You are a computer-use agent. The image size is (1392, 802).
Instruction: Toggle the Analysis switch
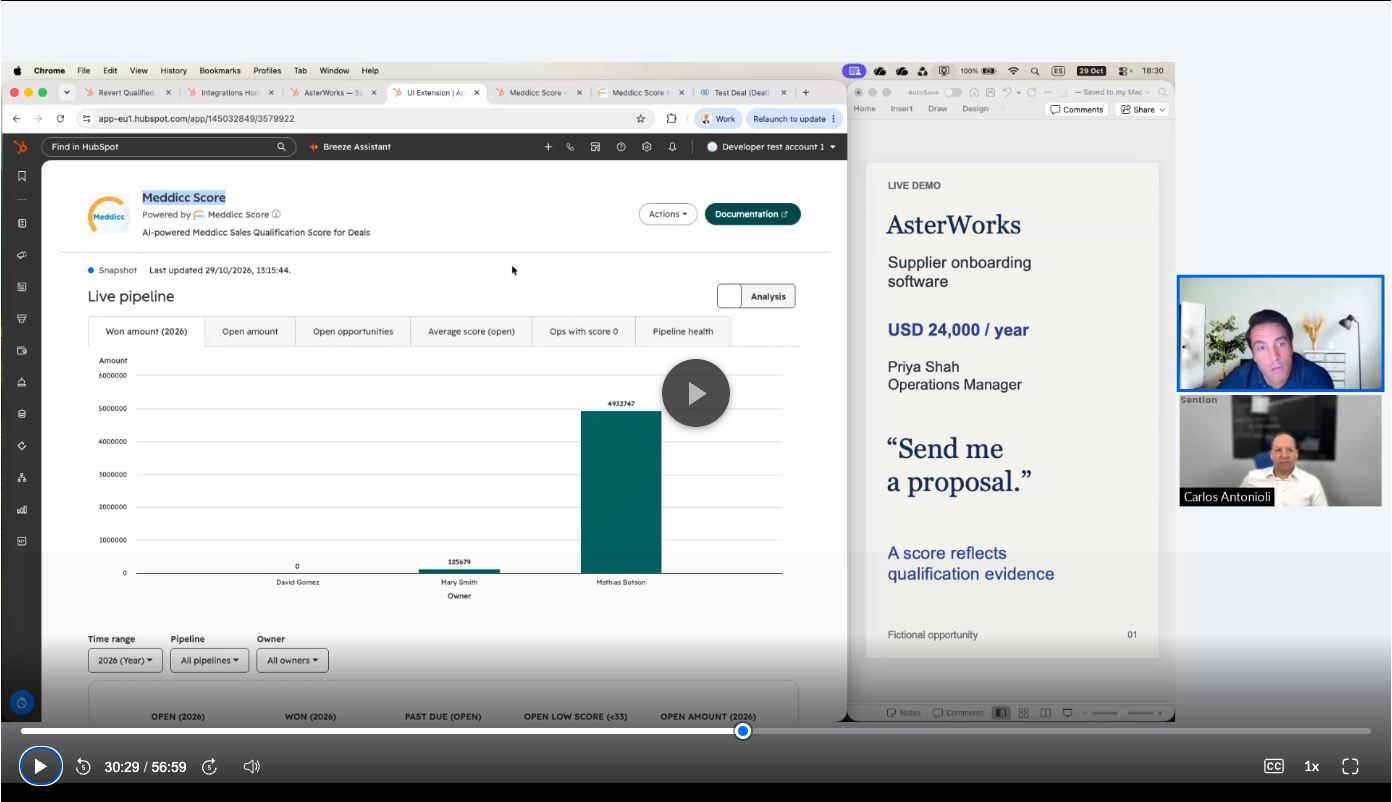(756, 296)
